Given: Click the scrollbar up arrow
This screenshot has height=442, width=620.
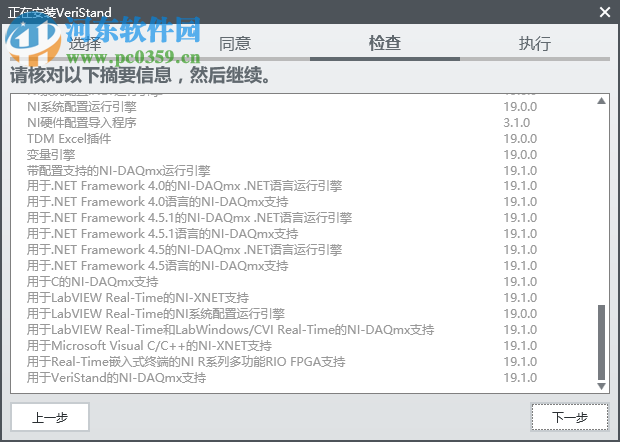Looking at the screenshot, I should 601,101.
